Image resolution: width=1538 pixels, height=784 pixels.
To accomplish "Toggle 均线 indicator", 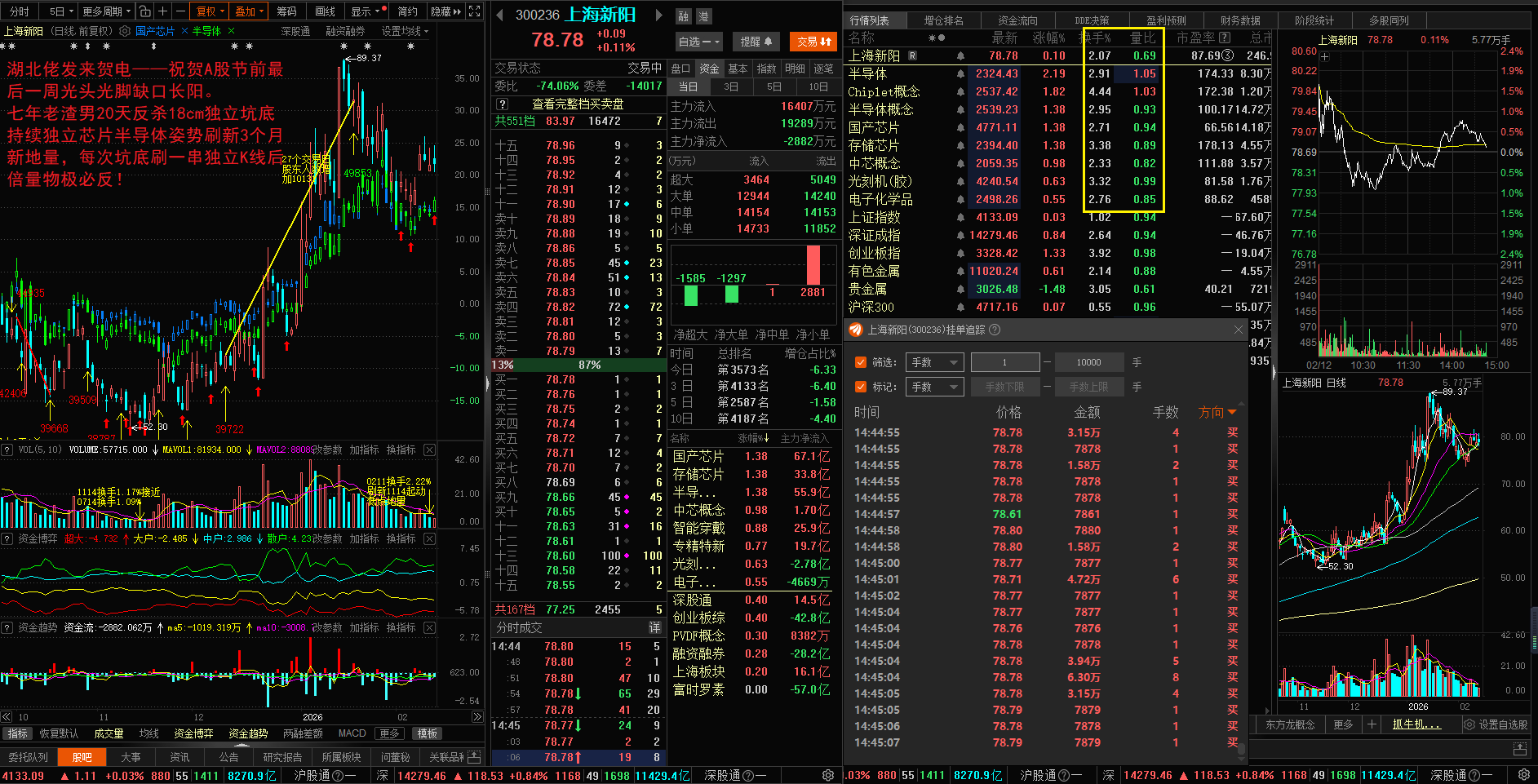I will point(148,733).
